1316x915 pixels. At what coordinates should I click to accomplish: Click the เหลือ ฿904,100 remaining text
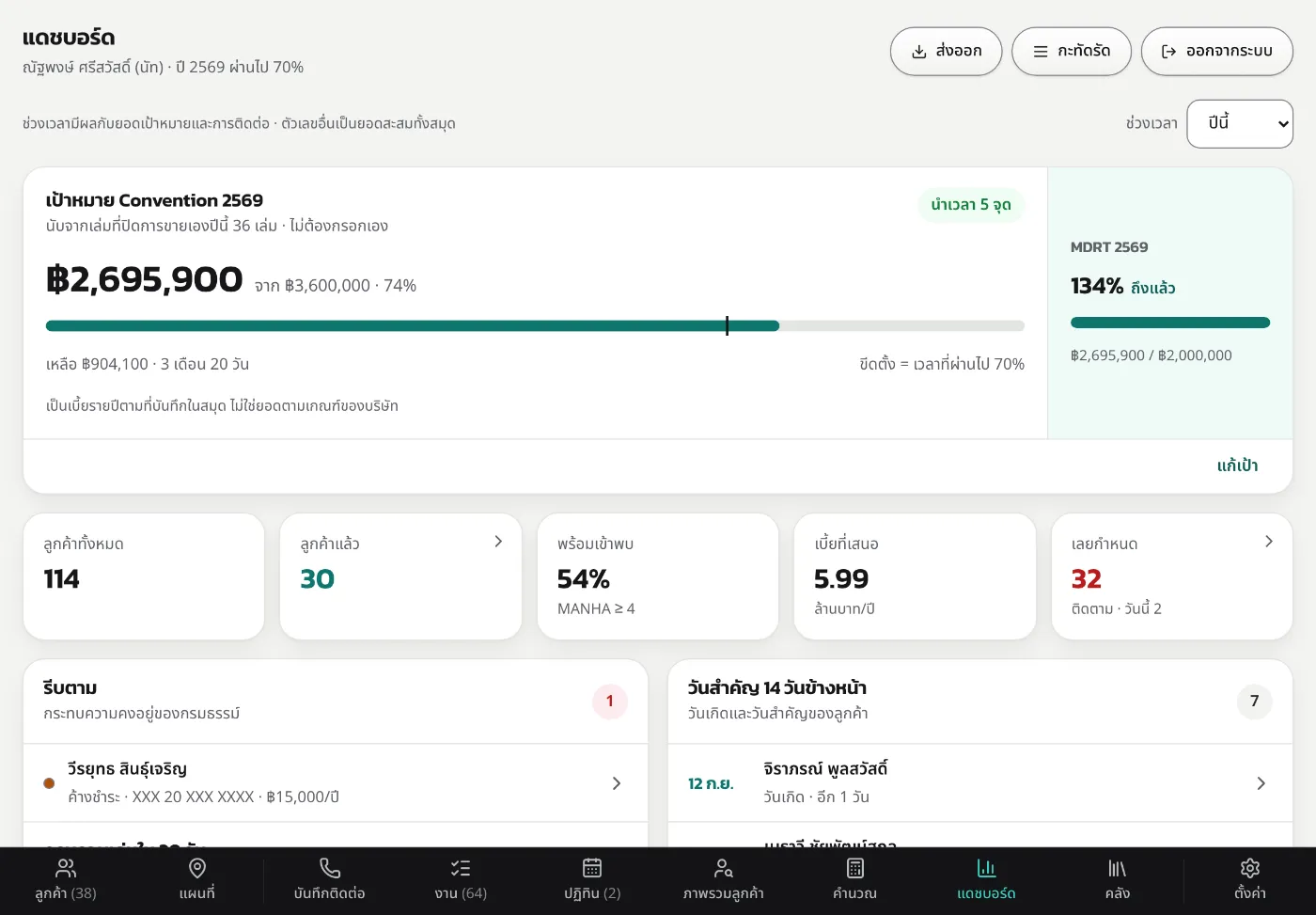148,364
